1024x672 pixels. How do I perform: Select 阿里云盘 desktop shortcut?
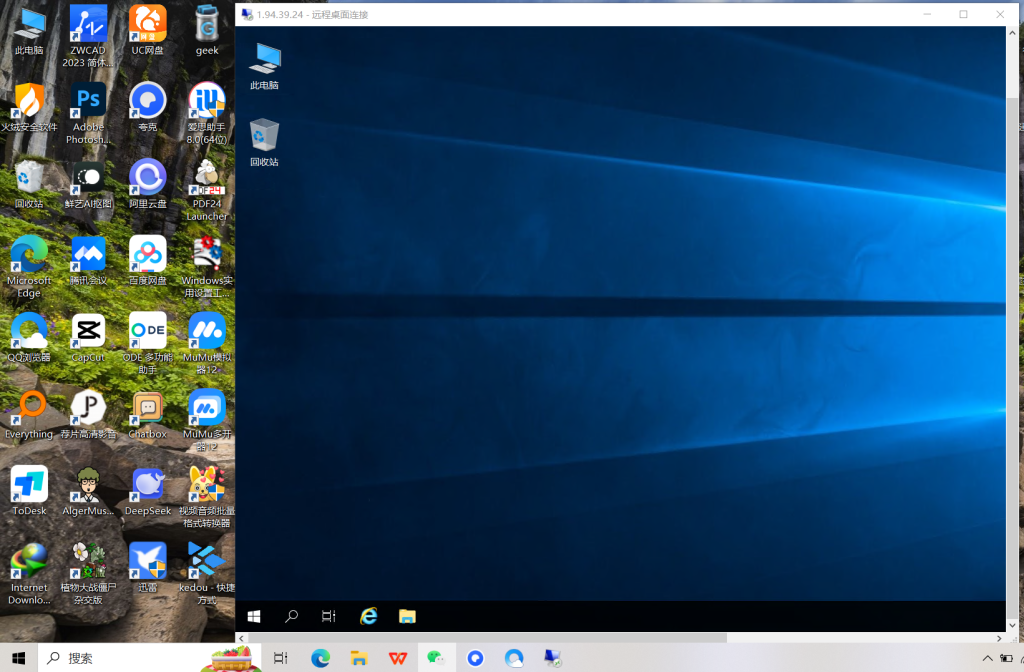[x=148, y=184]
